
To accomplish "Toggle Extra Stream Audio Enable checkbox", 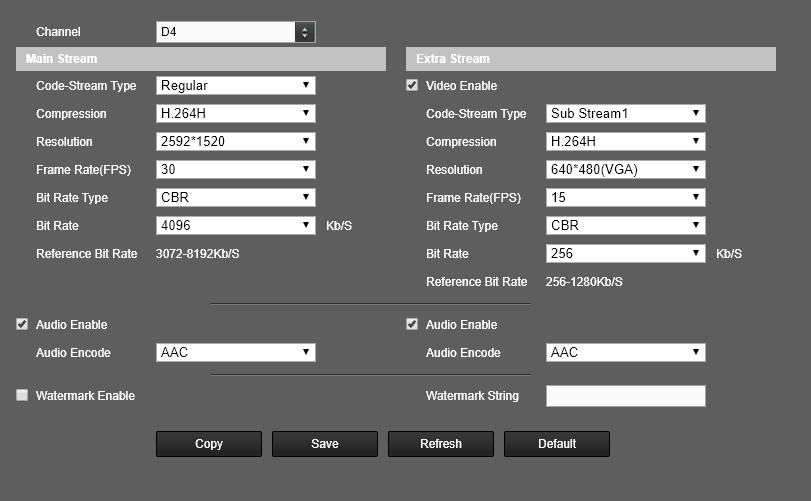I will [x=412, y=324].
